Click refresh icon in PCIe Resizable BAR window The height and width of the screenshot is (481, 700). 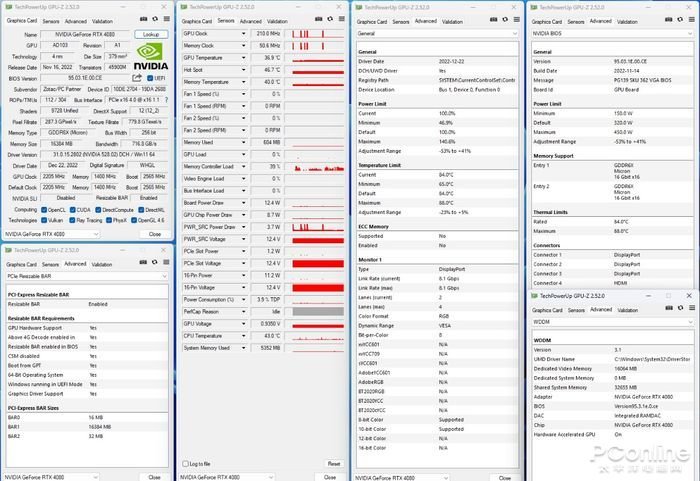pyautogui.click(x=154, y=263)
